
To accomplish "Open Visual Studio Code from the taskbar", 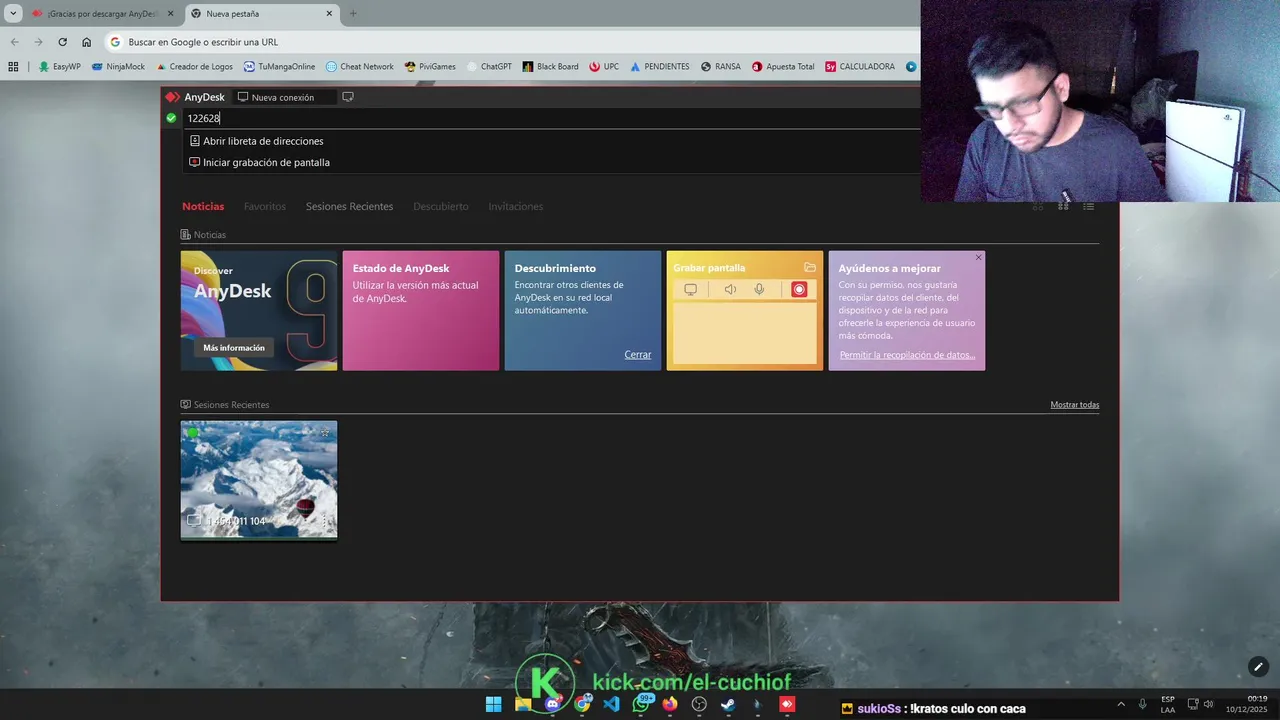I will 611,704.
